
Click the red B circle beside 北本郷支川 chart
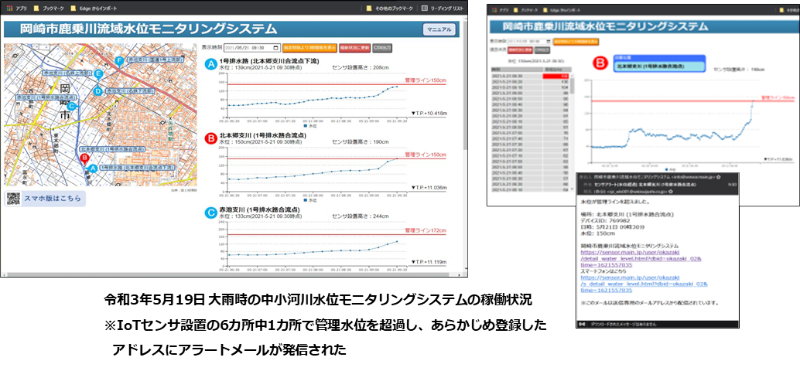(210, 138)
